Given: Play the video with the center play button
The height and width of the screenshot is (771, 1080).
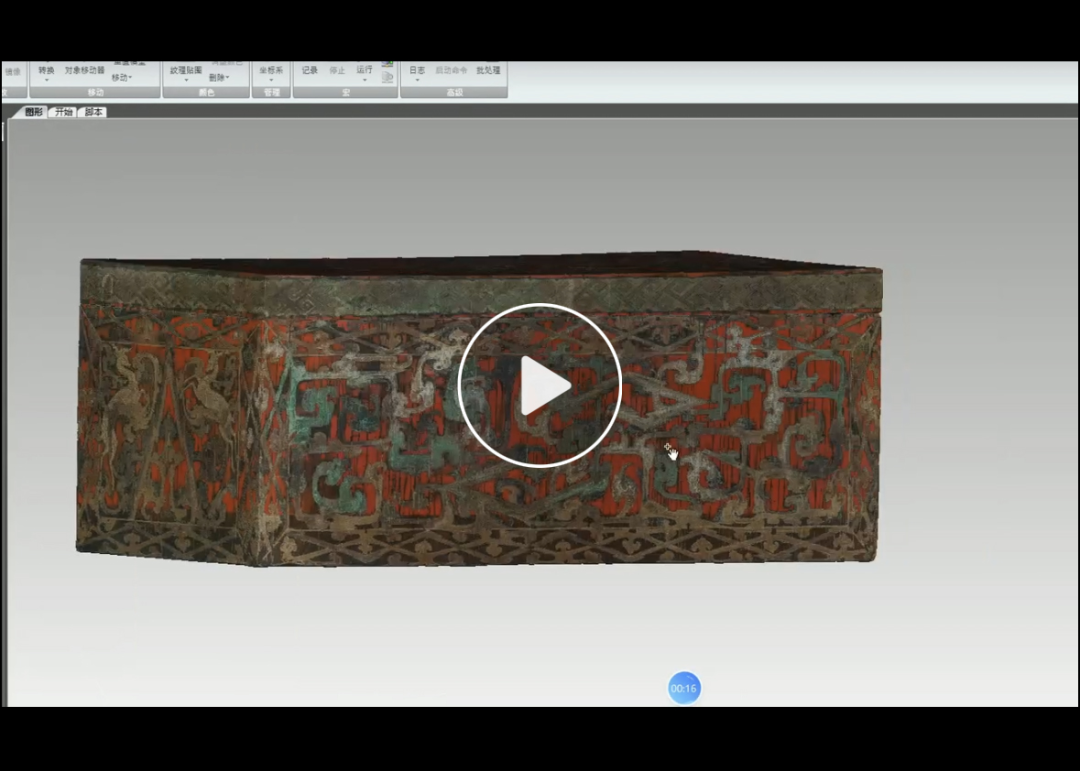Looking at the screenshot, I should click(x=539, y=386).
